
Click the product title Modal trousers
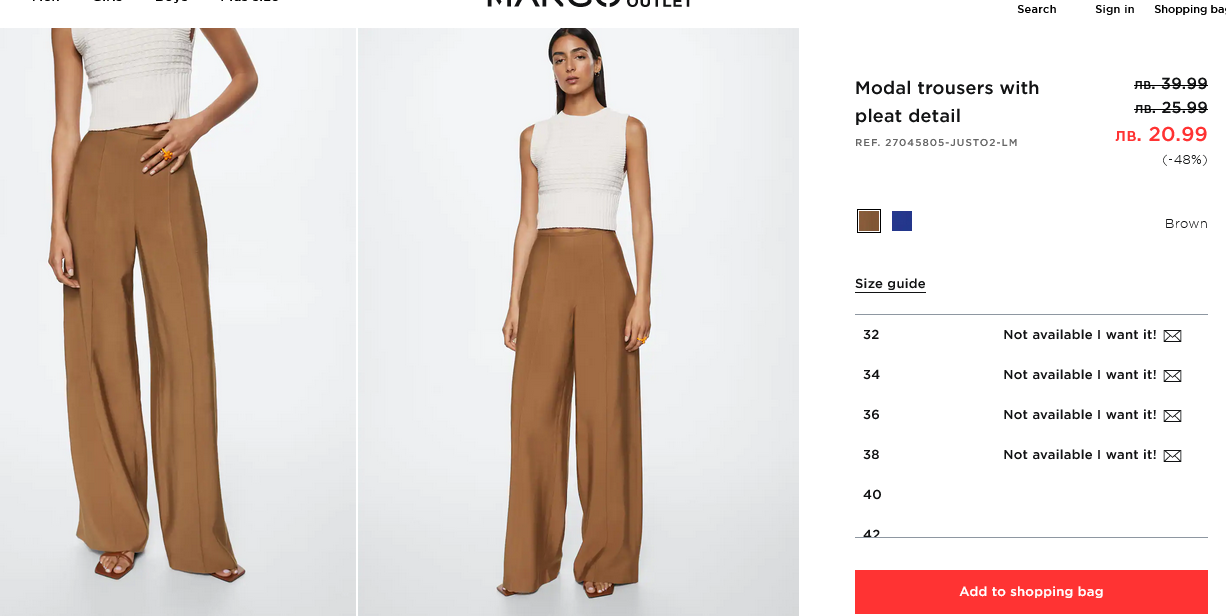pyautogui.click(x=947, y=102)
